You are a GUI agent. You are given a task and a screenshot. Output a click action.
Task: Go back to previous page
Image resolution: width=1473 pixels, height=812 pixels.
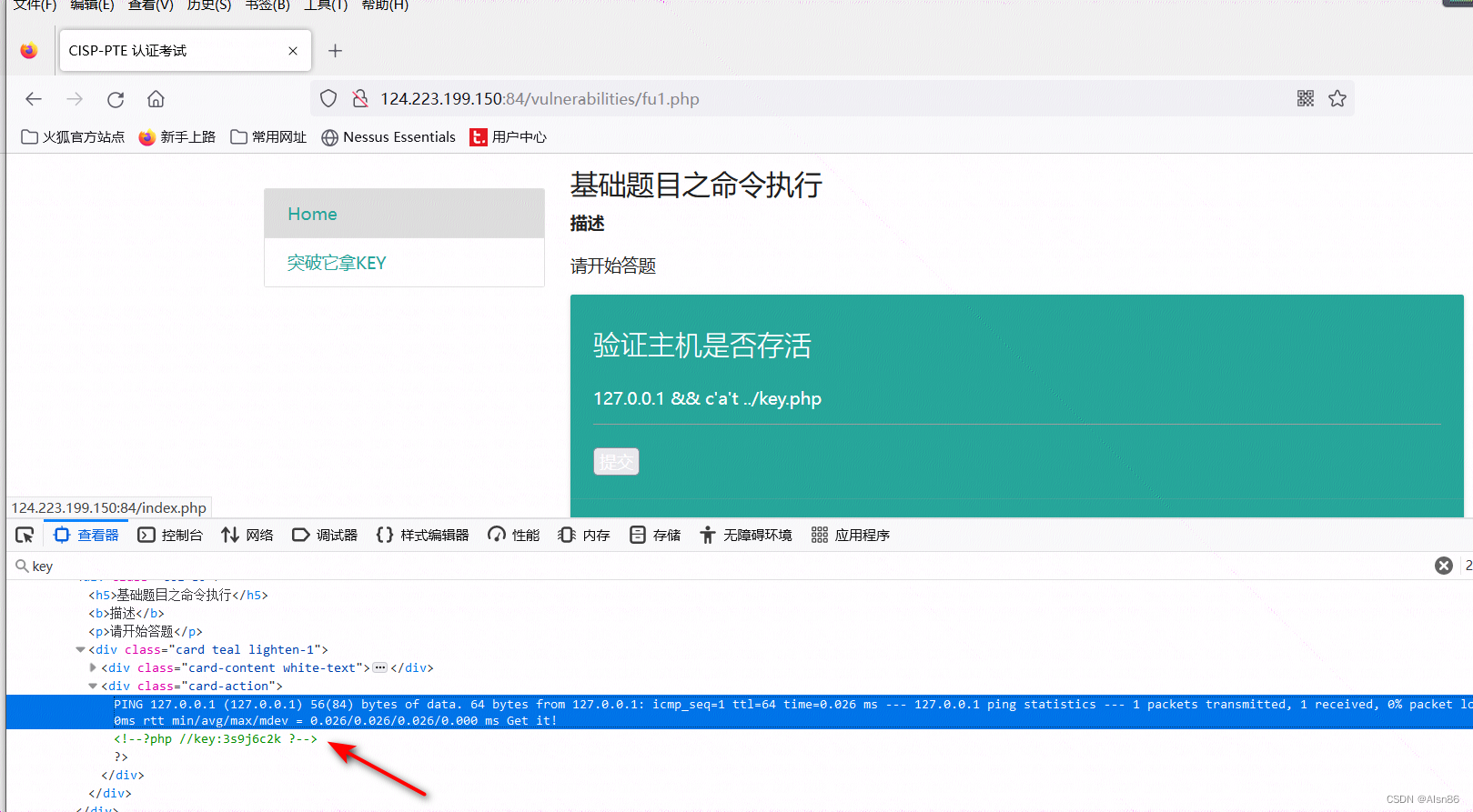[x=34, y=99]
